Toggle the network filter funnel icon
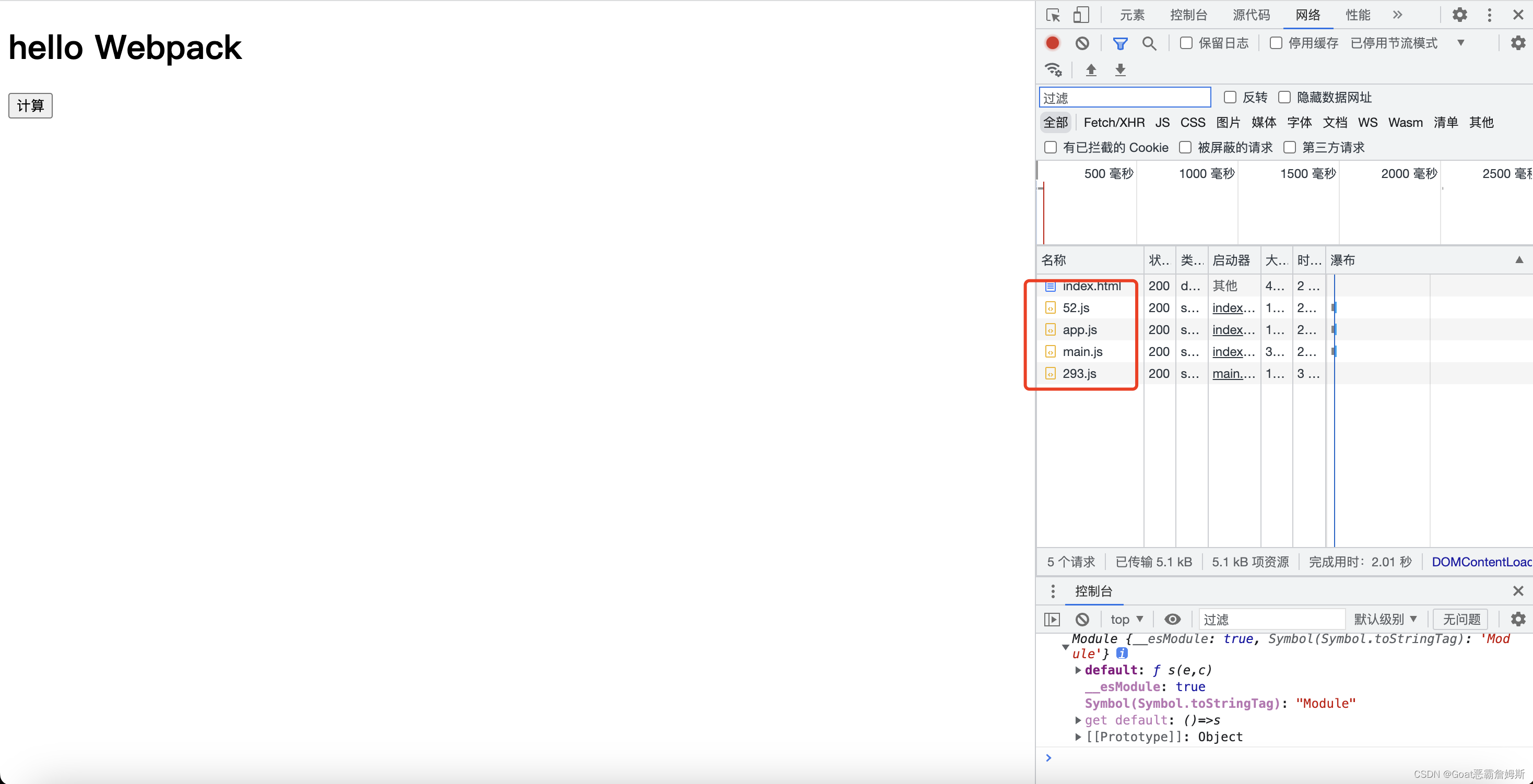Screen dimensions: 1533x784 pyautogui.click(x=1120, y=43)
